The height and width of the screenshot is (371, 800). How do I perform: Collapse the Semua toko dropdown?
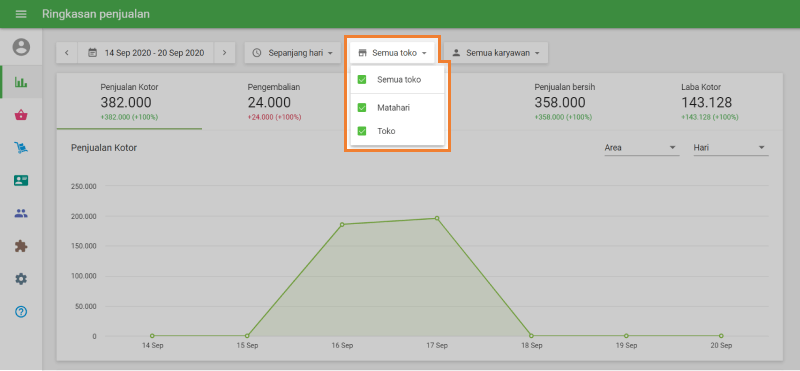point(392,53)
